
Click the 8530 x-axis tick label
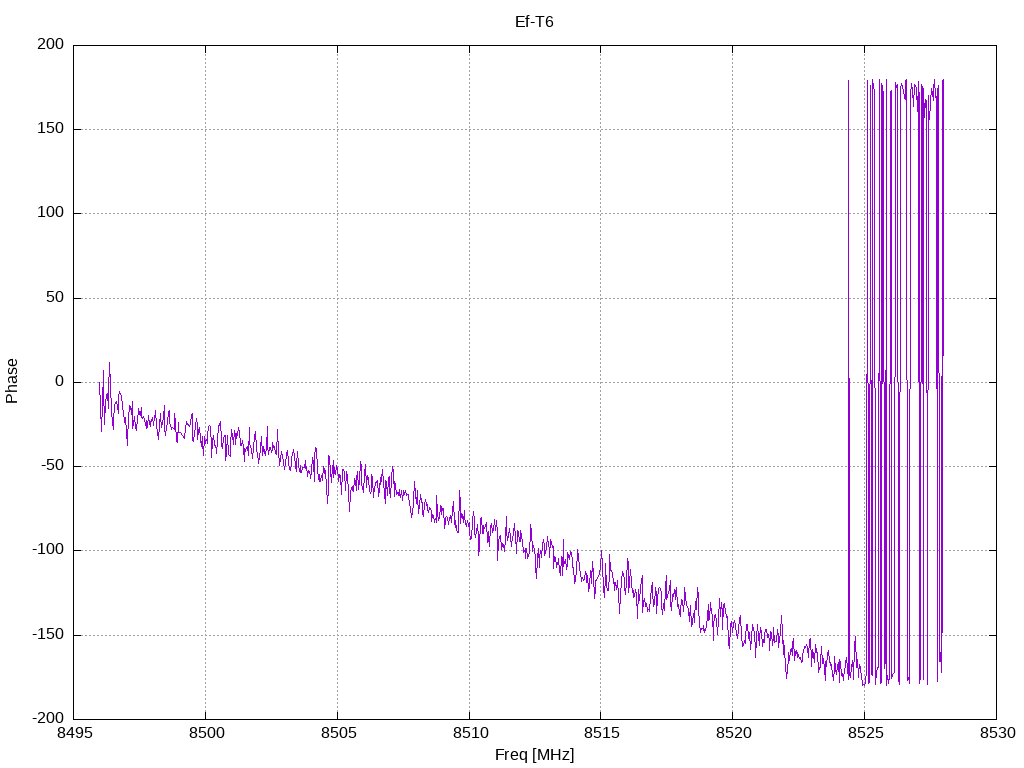pyautogui.click(x=997, y=733)
